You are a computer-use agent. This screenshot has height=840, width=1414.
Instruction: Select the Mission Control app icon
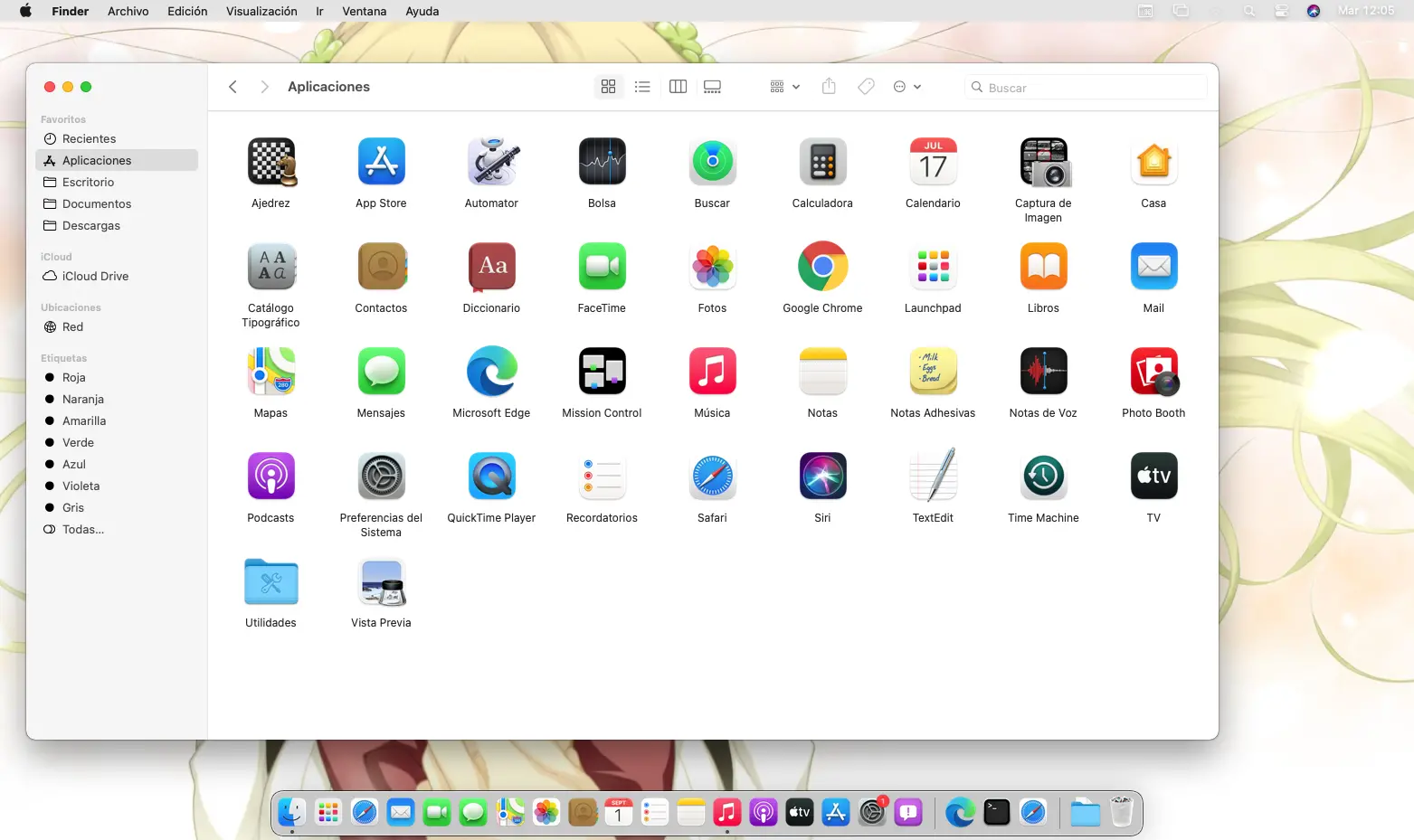point(602,372)
